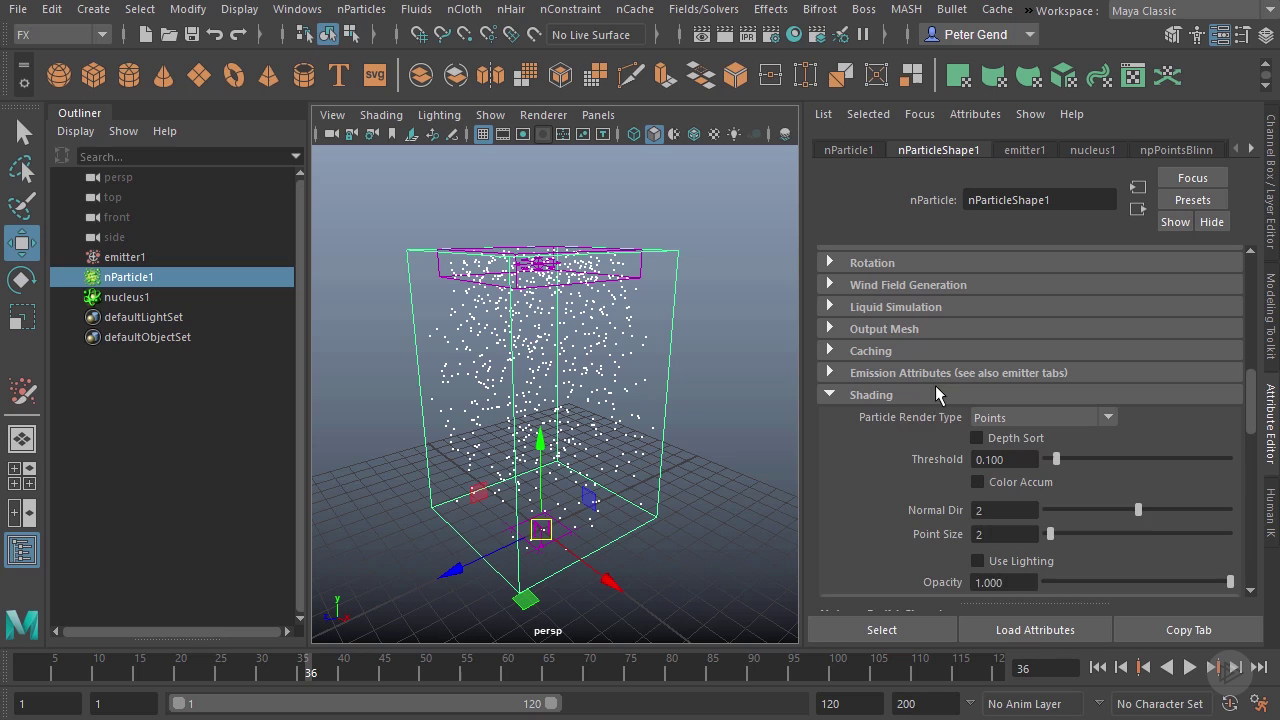This screenshot has width=1280, height=720.
Task: Activate the Move tool in toolbox
Action: (x=22, y=243)
